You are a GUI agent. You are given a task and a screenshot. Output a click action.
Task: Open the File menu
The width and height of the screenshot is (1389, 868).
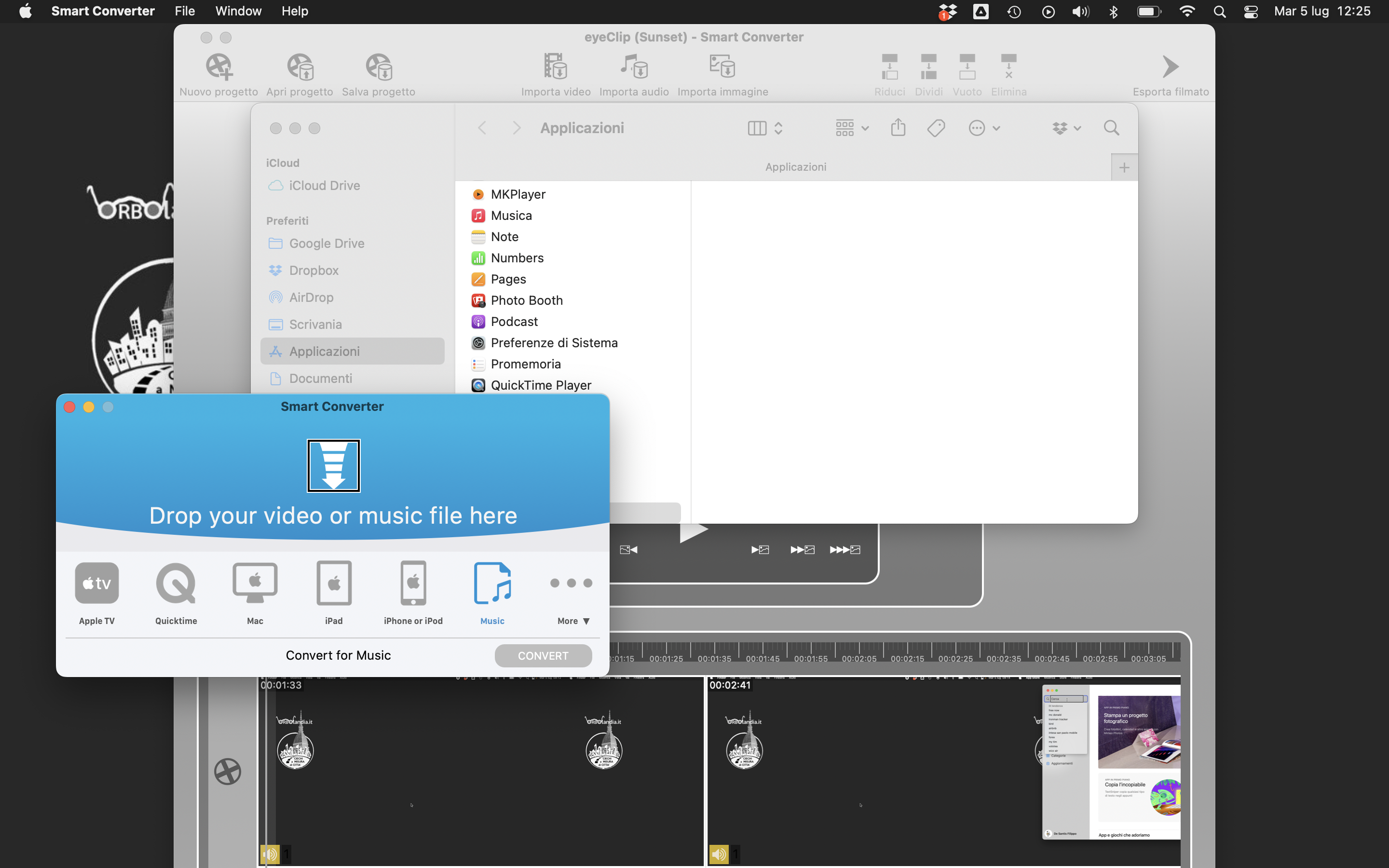coord(185,11)
